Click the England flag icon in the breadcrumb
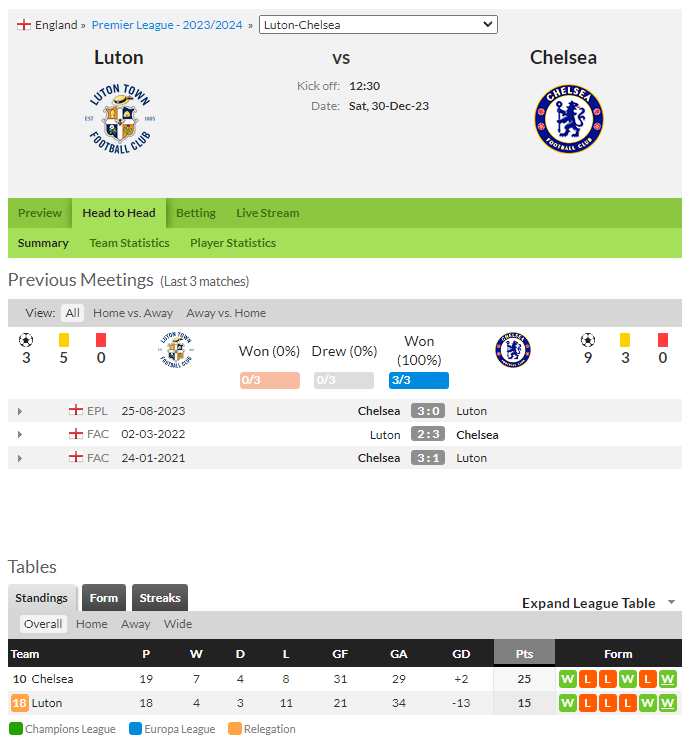Viewport: 692px width, 751px height. click(23, 25)
